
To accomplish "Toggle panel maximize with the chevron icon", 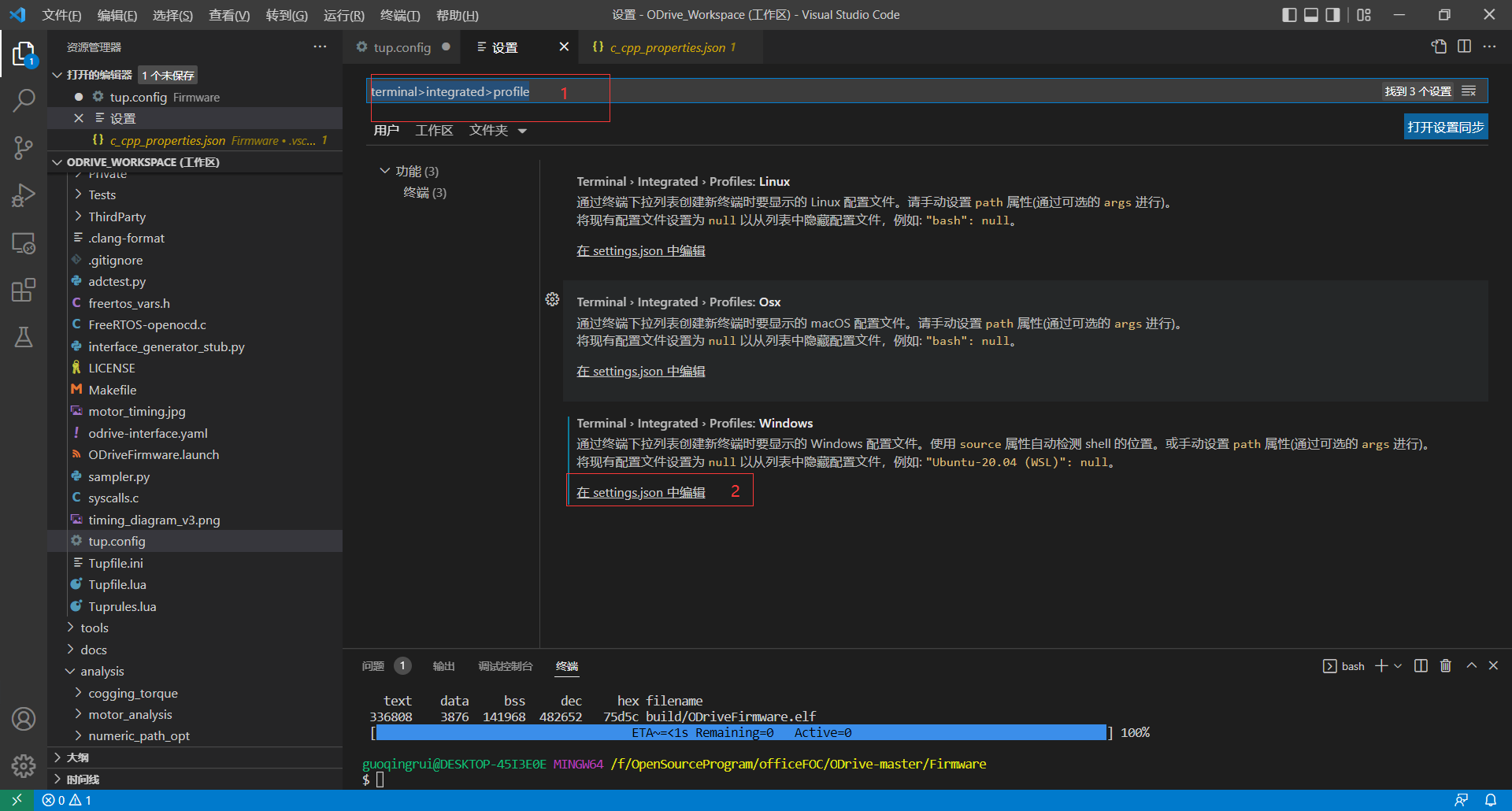I will click(1469, 665).
